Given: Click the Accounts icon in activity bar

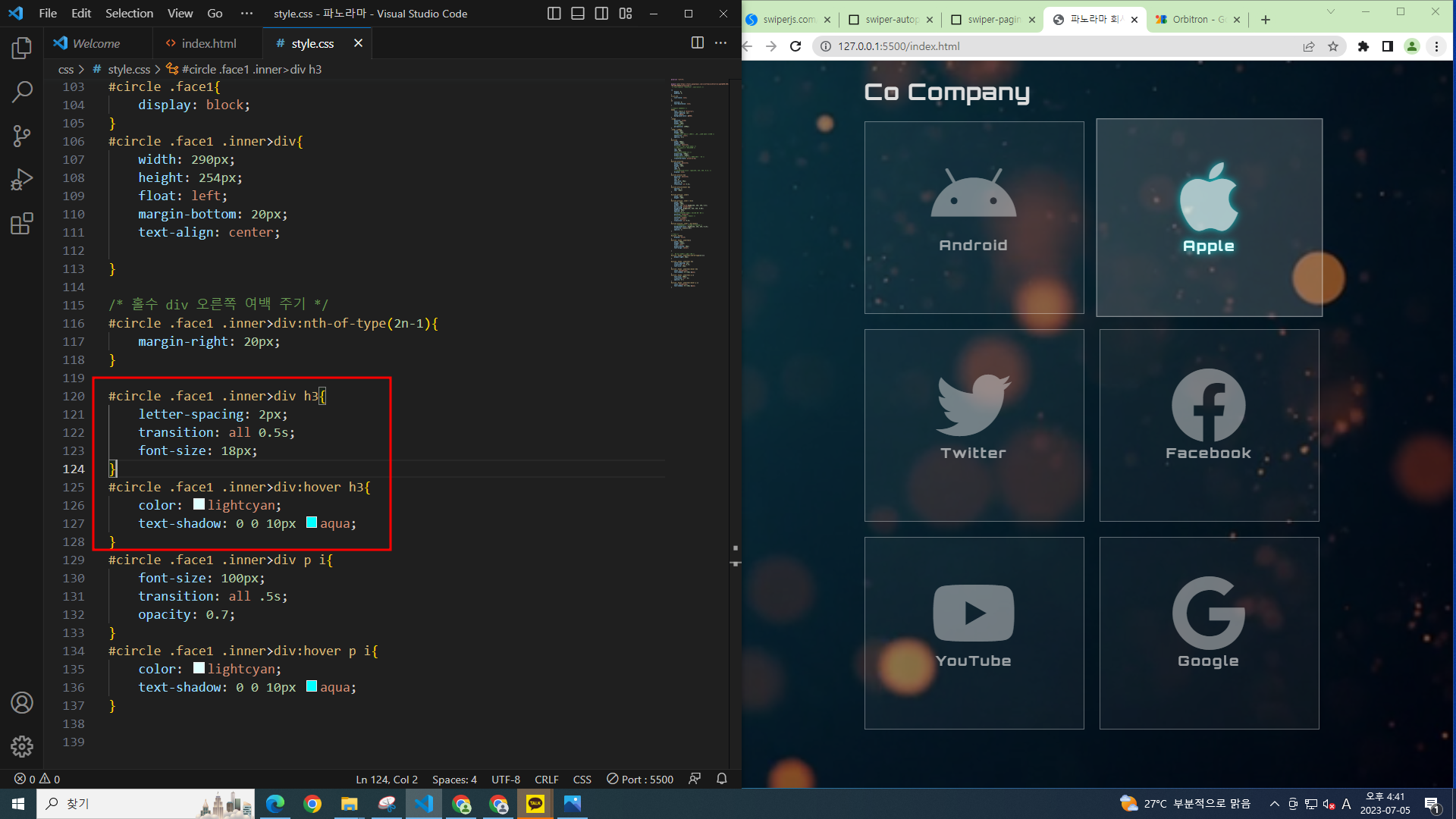Looking at the screenshot, I should pyautogui.click(x=22, y=703).
